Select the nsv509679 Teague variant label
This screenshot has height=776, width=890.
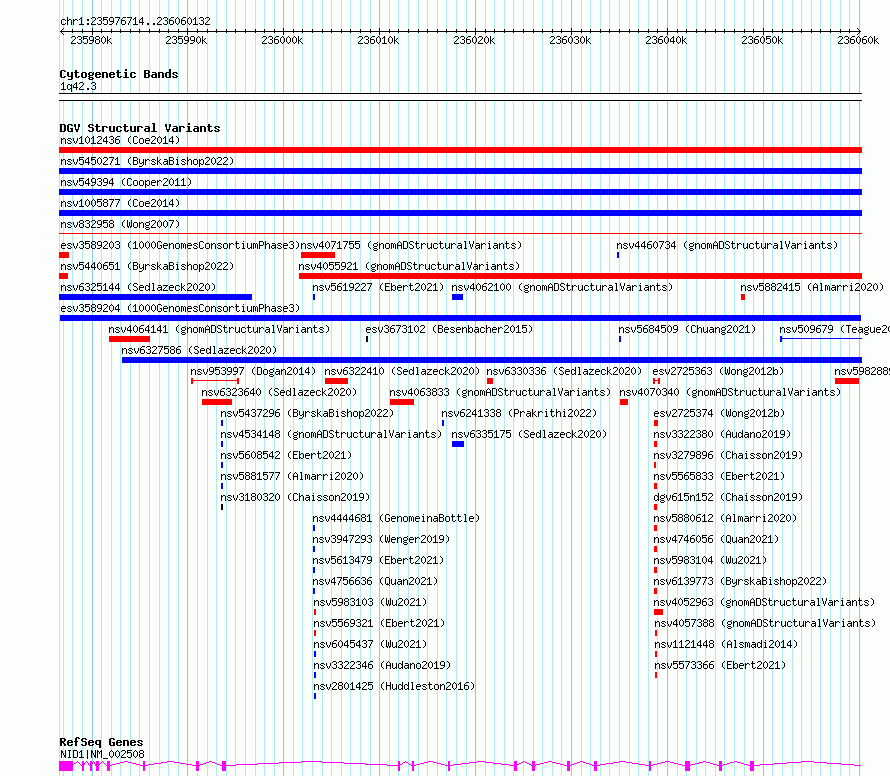pyautogui.click(x=834, y=329)
